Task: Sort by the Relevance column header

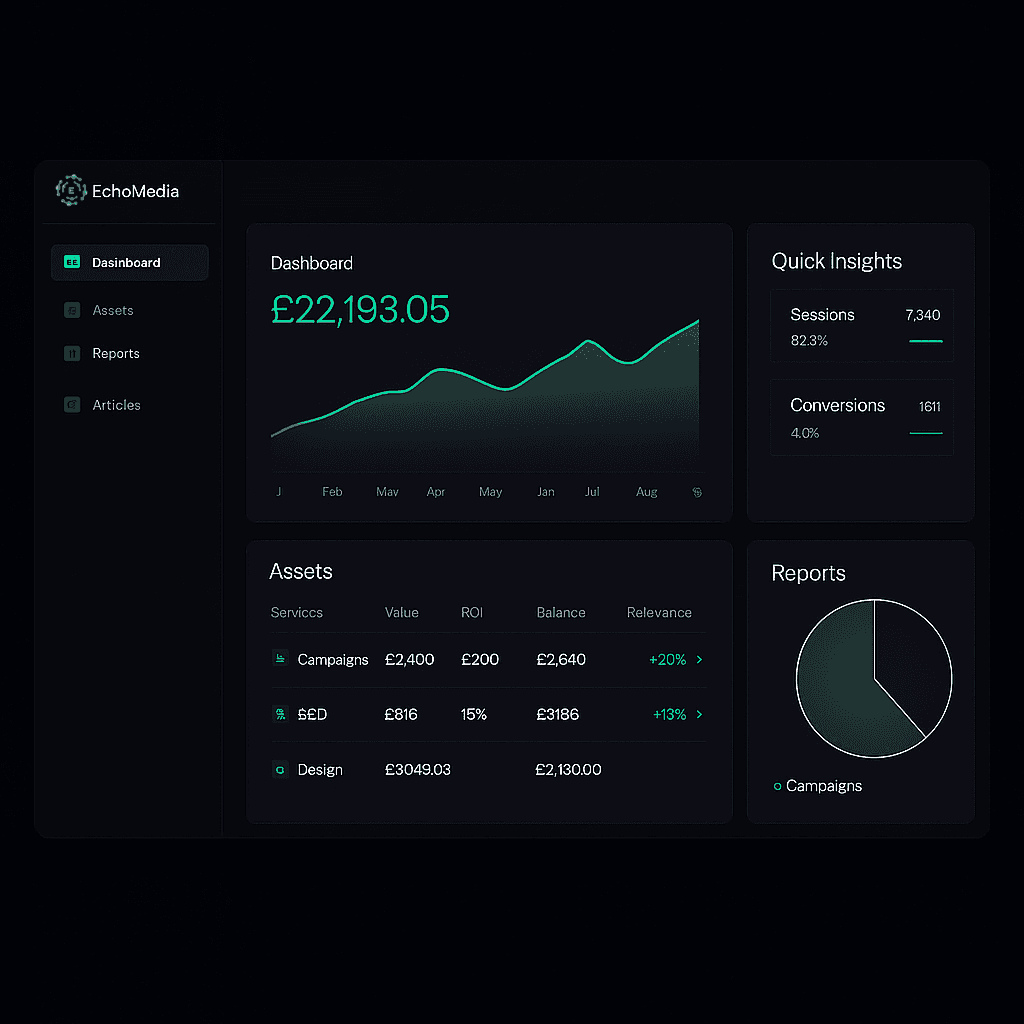Action: (659, 613)
